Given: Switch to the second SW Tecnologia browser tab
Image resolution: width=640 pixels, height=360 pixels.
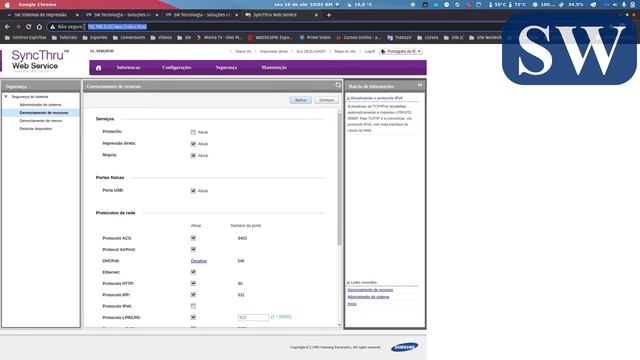Looking at the screenshot, I should click(201, 15).
